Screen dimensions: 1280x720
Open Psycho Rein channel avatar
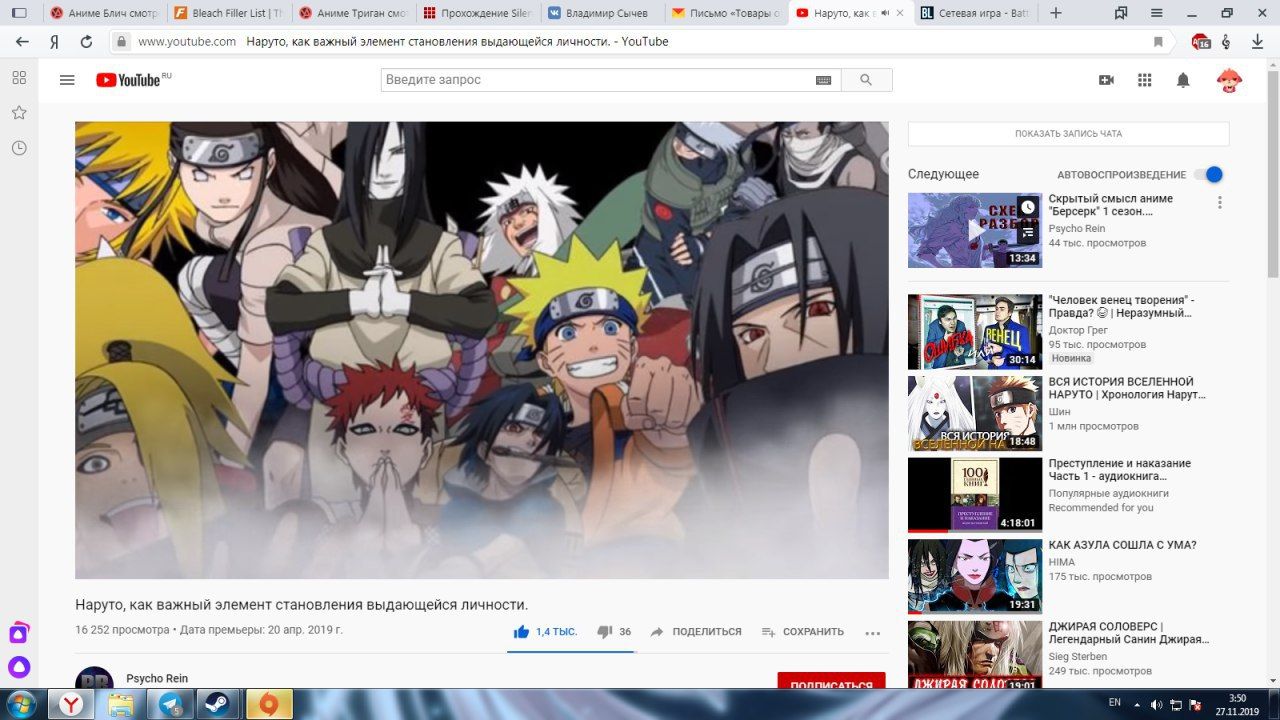click(x=94, y=679)
